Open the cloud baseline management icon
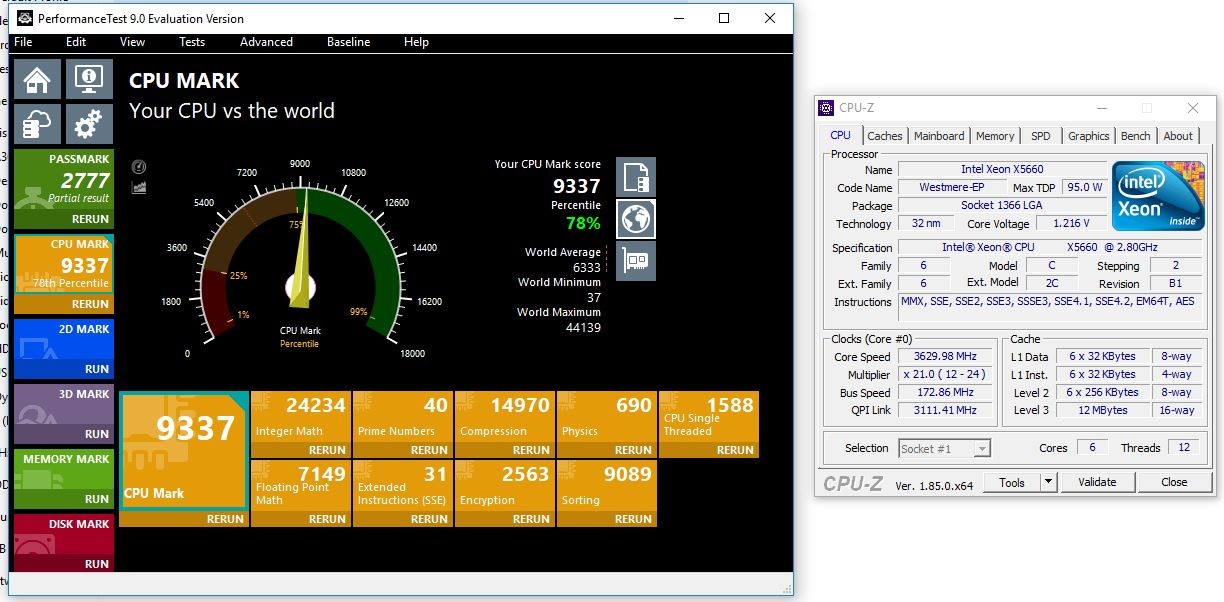 click(37, 124)
